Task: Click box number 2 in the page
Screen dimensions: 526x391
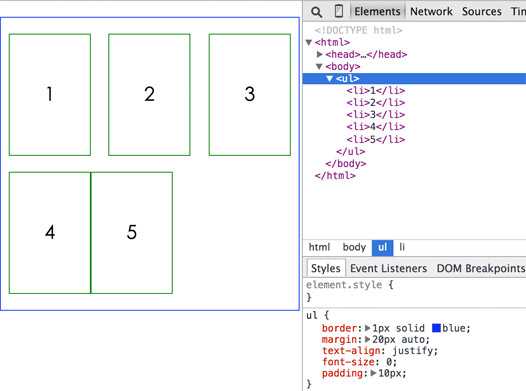Action: pyautogui.click(x=149, y=95)
